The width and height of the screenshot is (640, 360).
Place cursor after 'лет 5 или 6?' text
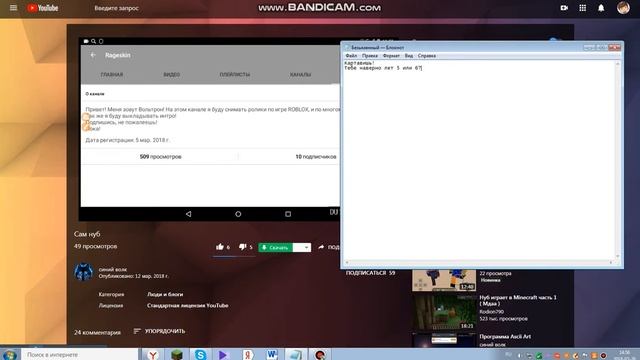(x=422, y=68)
